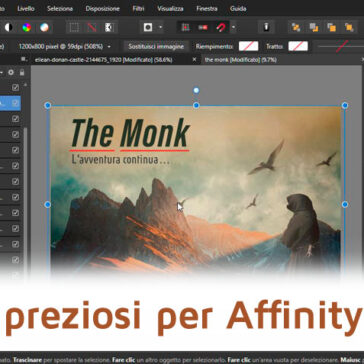
Task: Click the right-middle selection handle
Action: point(345,204)
